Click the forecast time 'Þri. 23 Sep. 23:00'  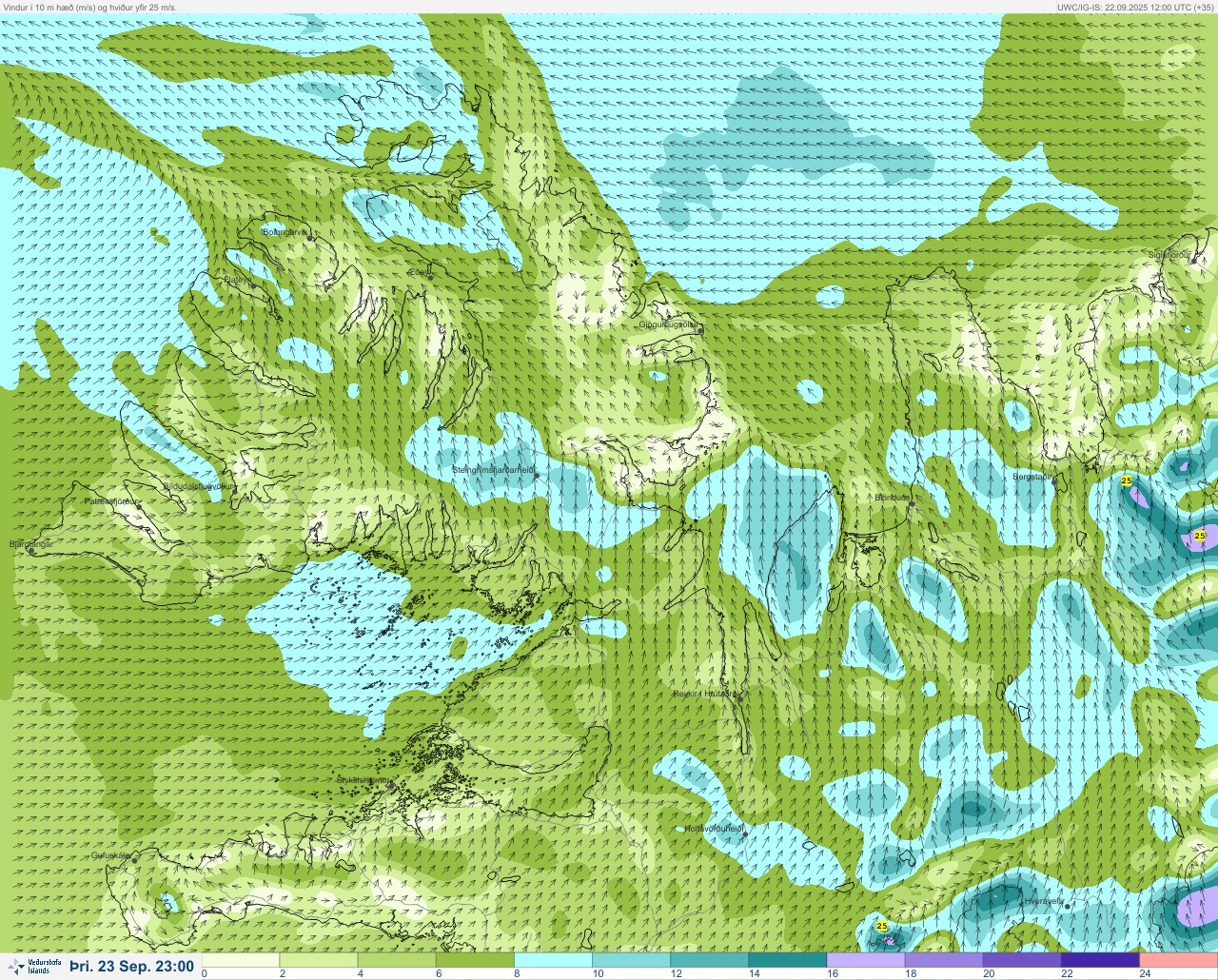[x=131, y=967]
